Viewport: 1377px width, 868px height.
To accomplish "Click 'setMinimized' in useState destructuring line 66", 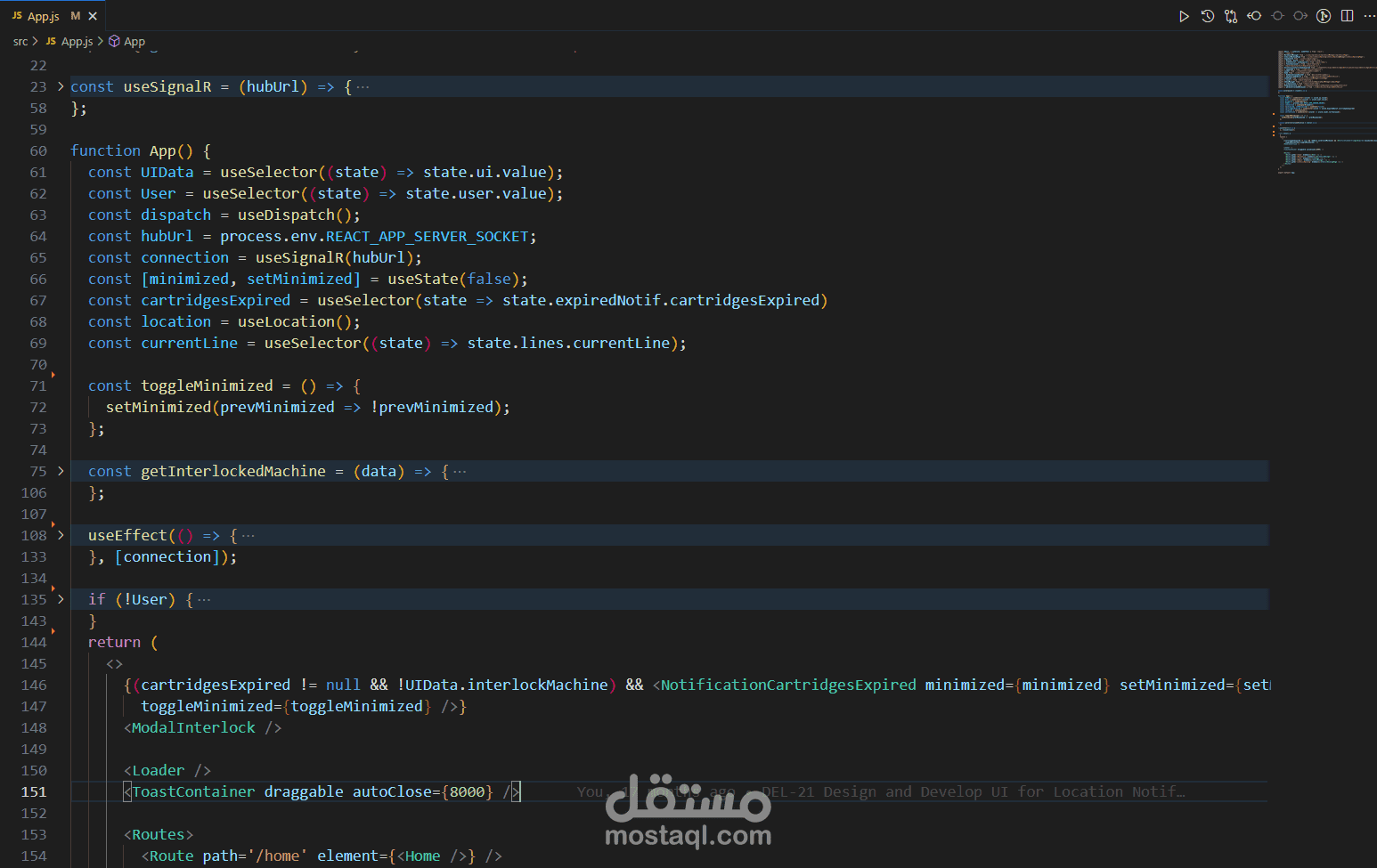I will (x=299, y=280).
